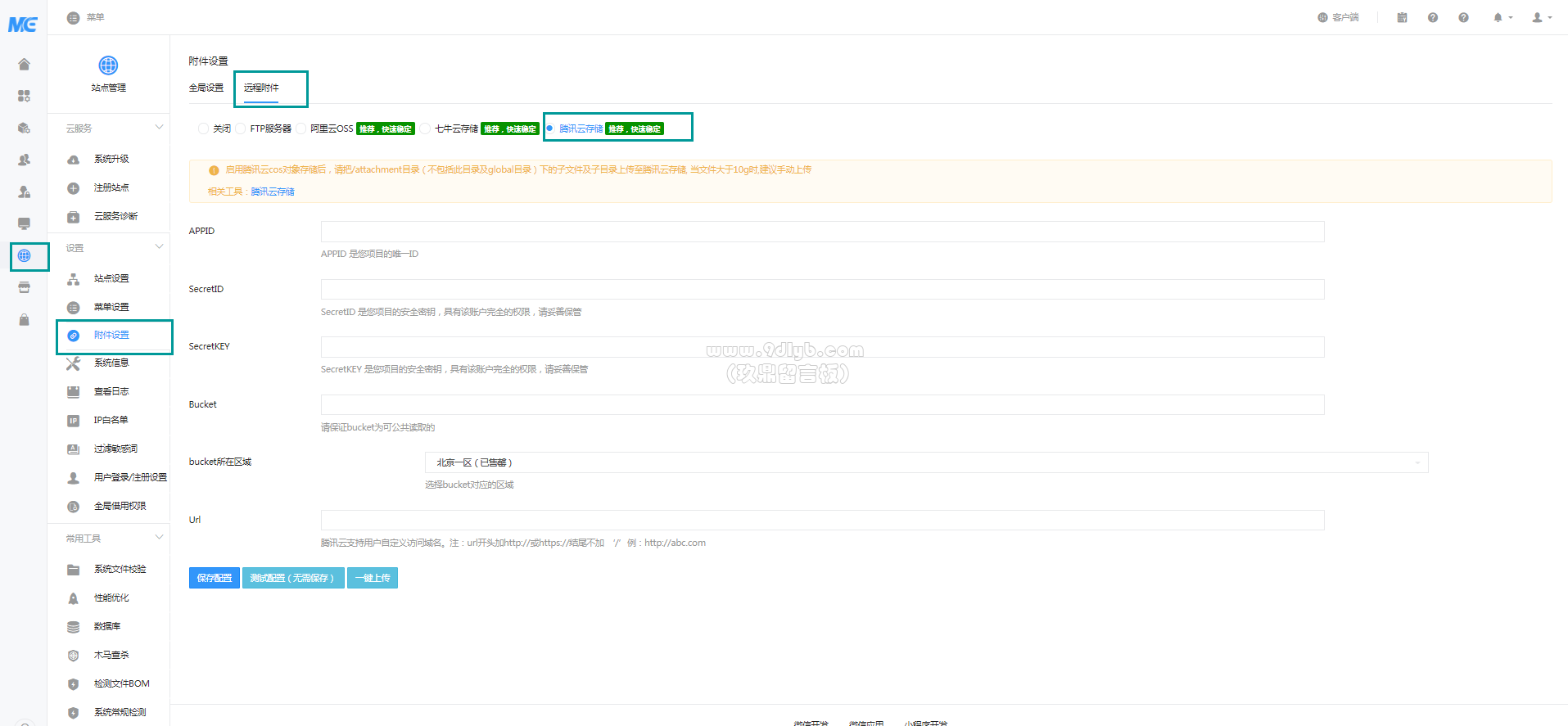Click the notification bell icon
The width and height of the screenshot is (1568, 726).
1498,17
